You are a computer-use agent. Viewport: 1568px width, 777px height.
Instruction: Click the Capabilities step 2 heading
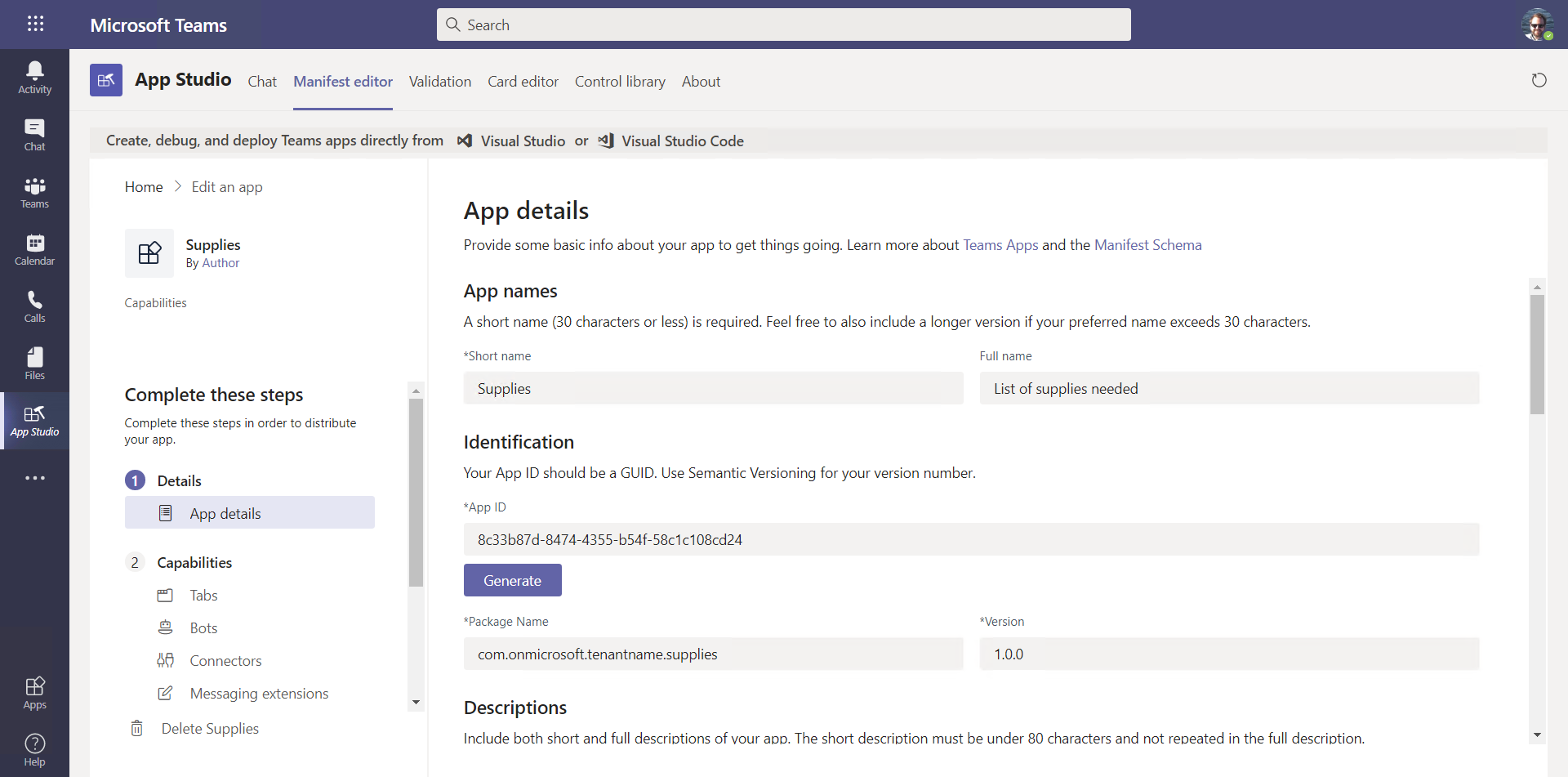click(194, 563)
